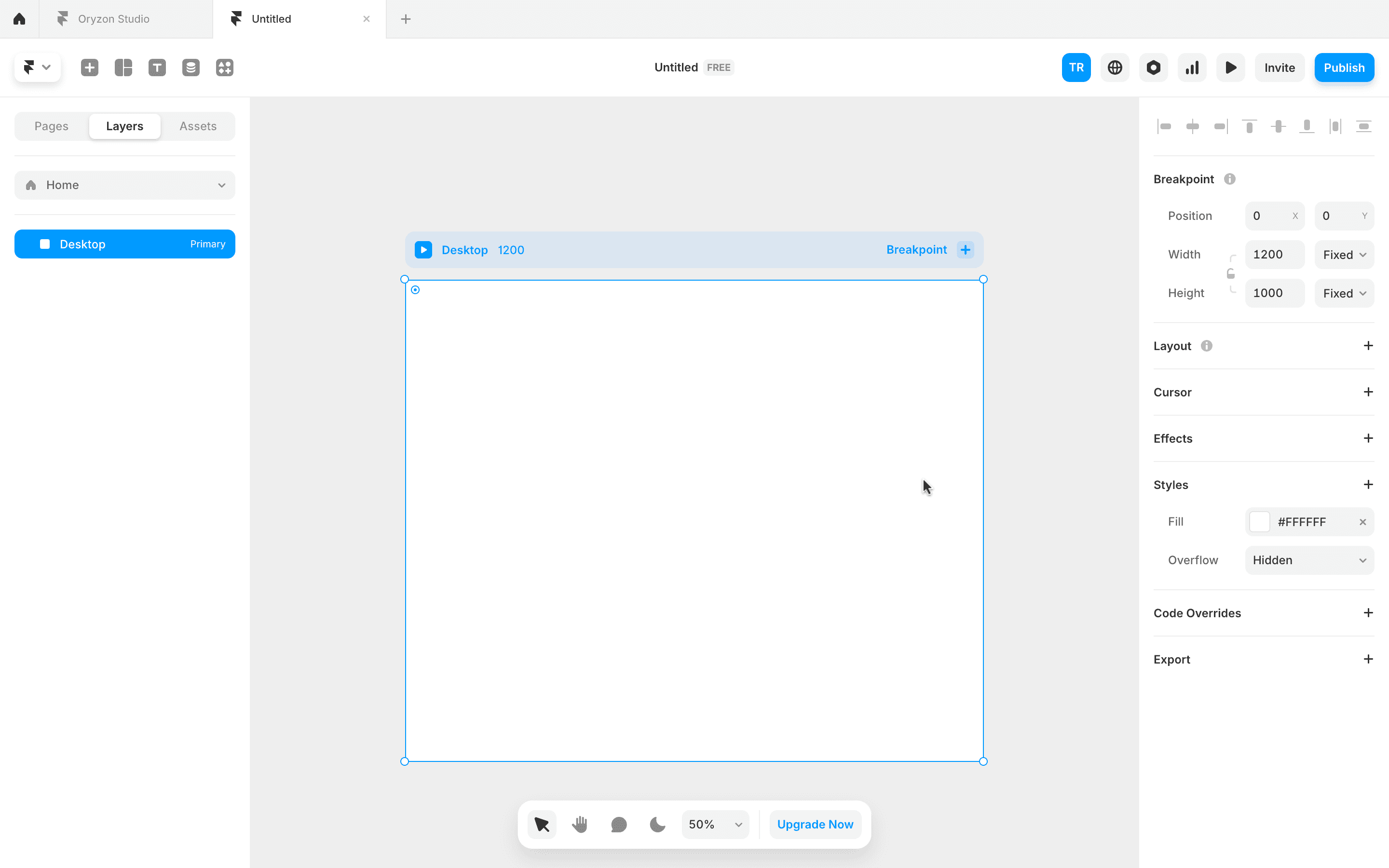The width and height of the screenshot is (1389, 868).
Task: Switch to the Assets tab
Action: pyautogui.click(x=197, y=126)
